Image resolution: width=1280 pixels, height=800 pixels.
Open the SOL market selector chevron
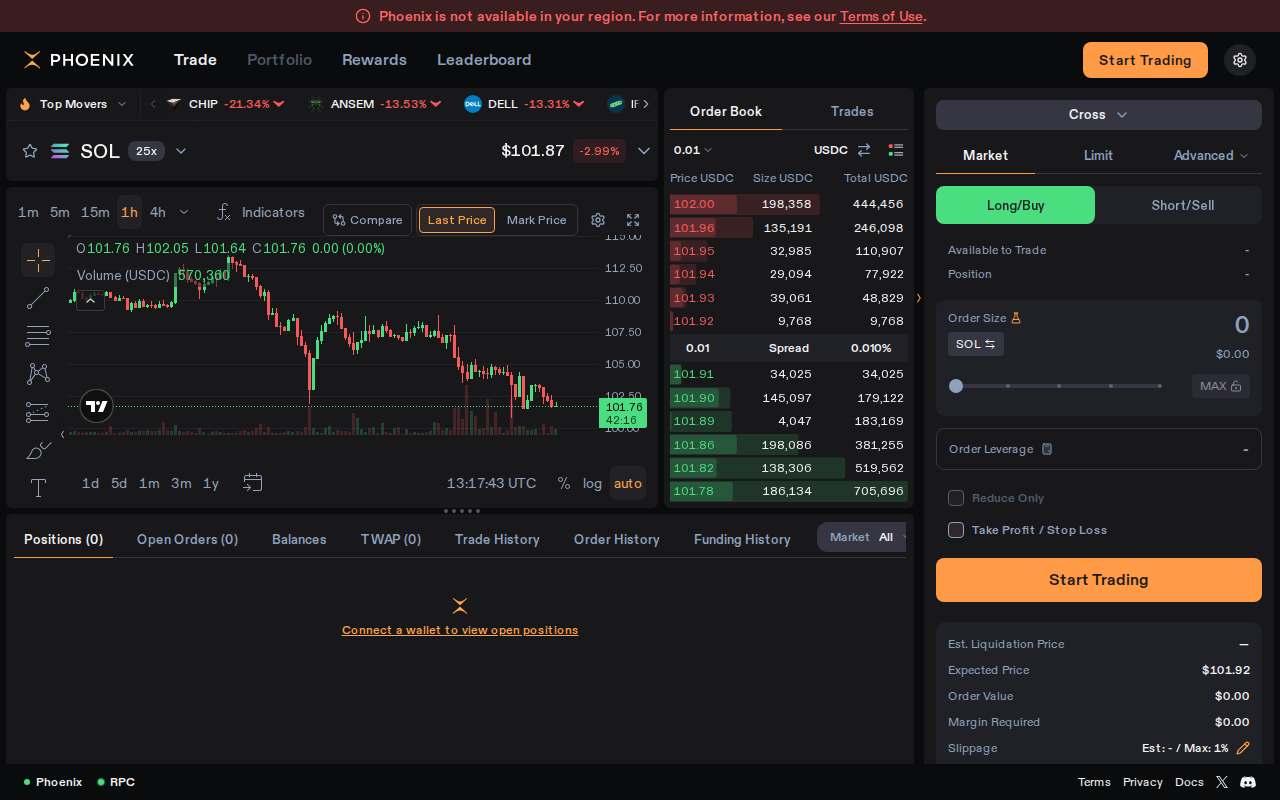coord(181,151)
